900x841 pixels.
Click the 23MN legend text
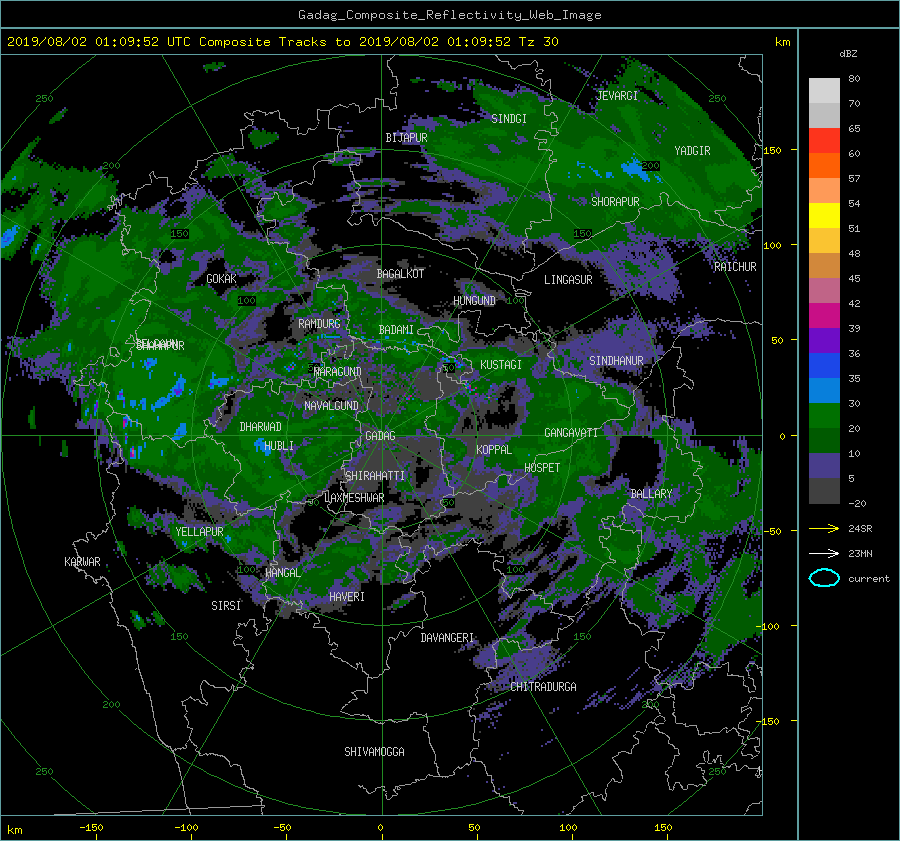click(x=860, y=554)
